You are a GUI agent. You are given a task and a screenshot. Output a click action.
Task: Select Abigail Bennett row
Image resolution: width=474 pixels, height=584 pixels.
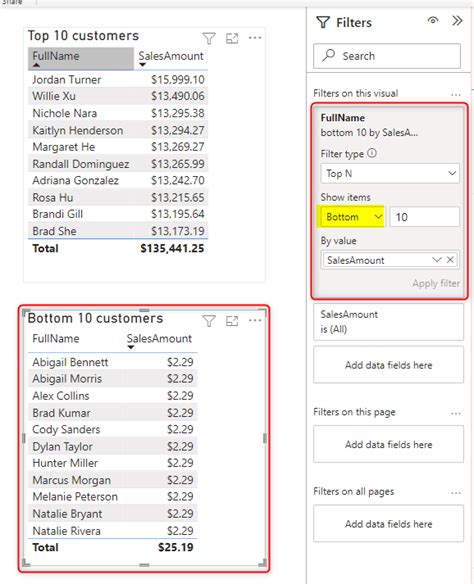(112, 362)
